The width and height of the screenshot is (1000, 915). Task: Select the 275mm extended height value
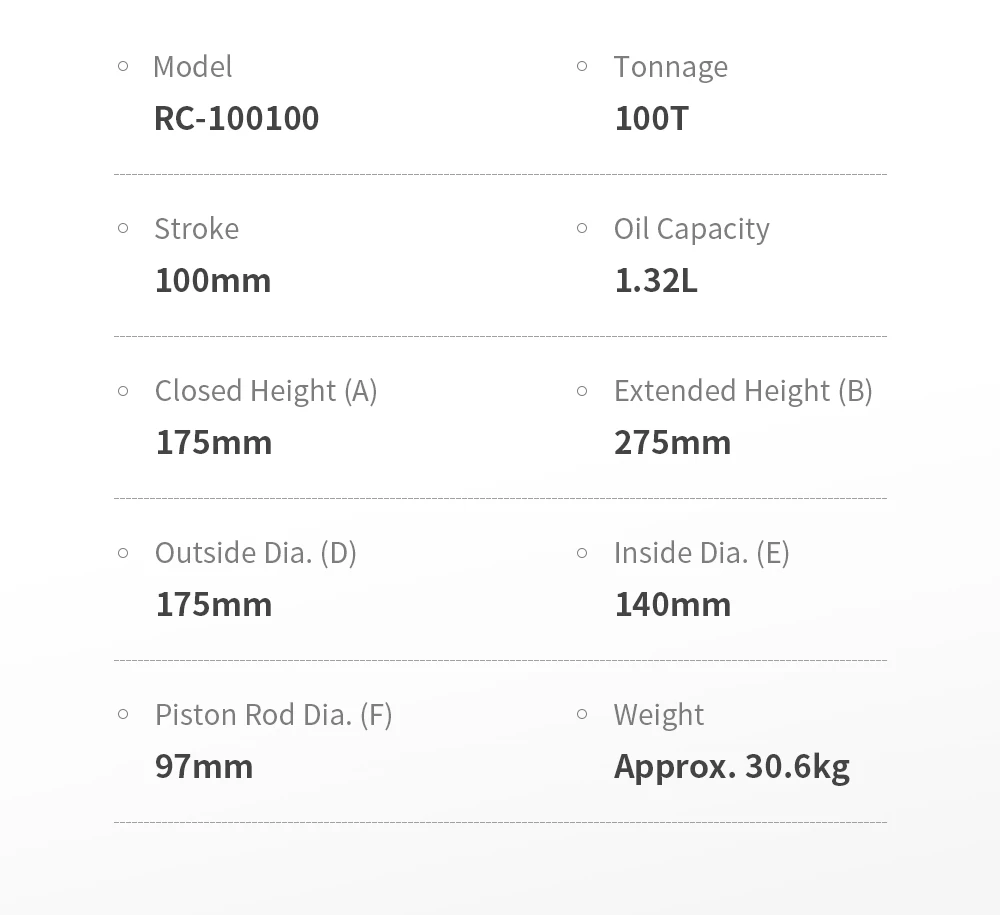(672, 442)
